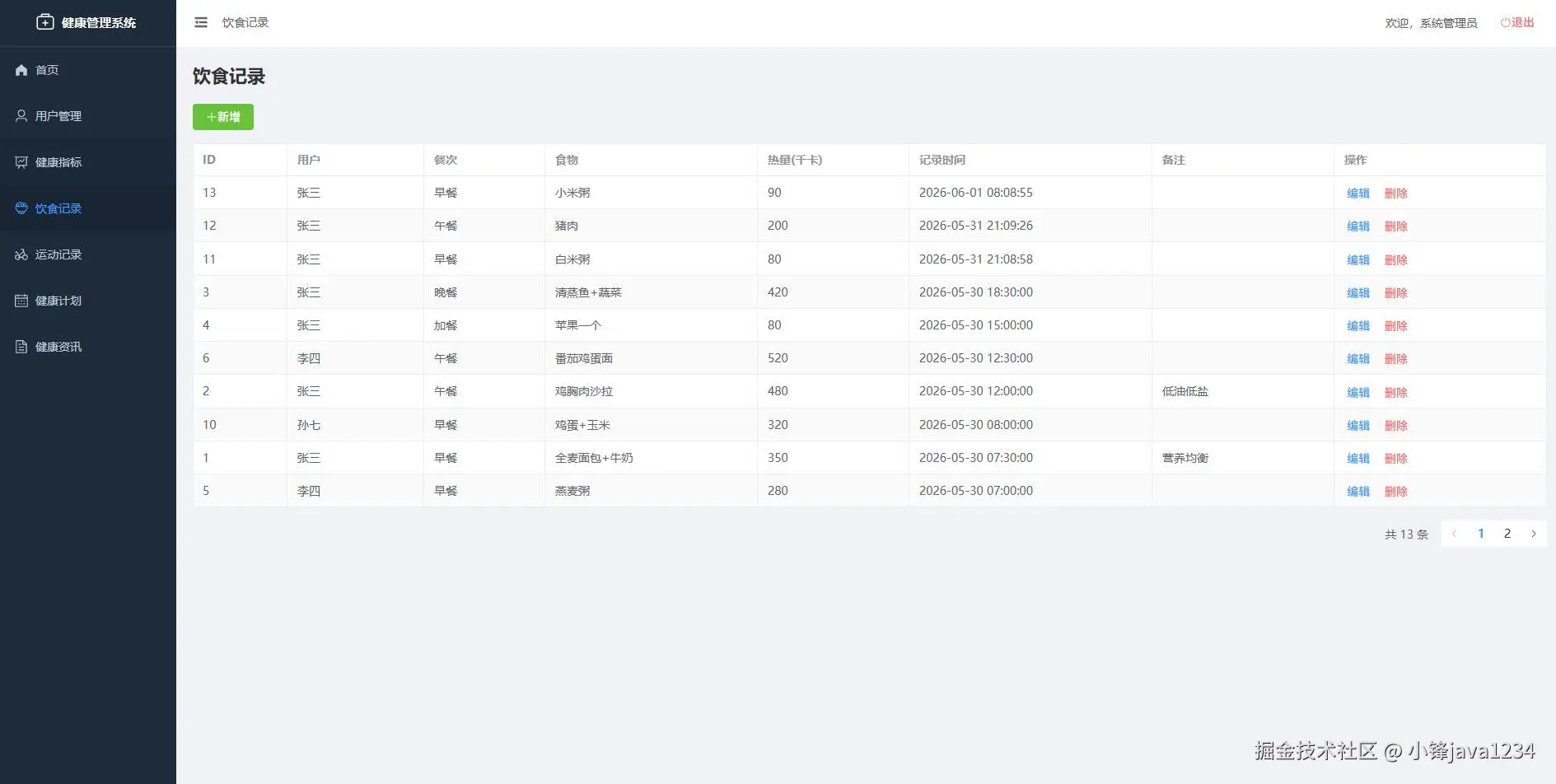Image resolution: width=1556 pixels, height=784 pixels.
Task: Delete the 燕麦粥 record
Action: point(1396,492)
